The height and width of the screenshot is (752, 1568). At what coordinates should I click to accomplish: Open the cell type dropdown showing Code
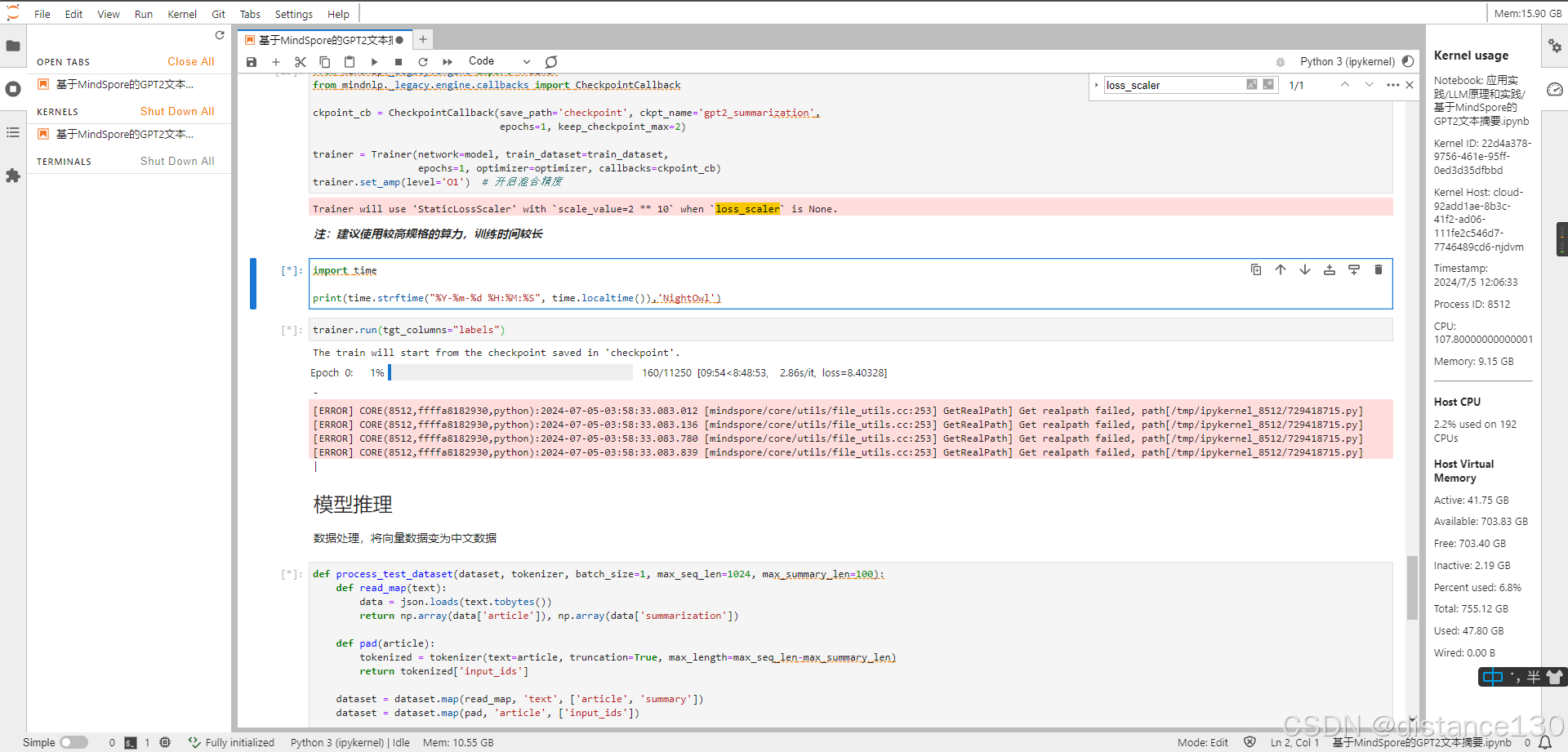pyautogui.click(x=499, y=61)
